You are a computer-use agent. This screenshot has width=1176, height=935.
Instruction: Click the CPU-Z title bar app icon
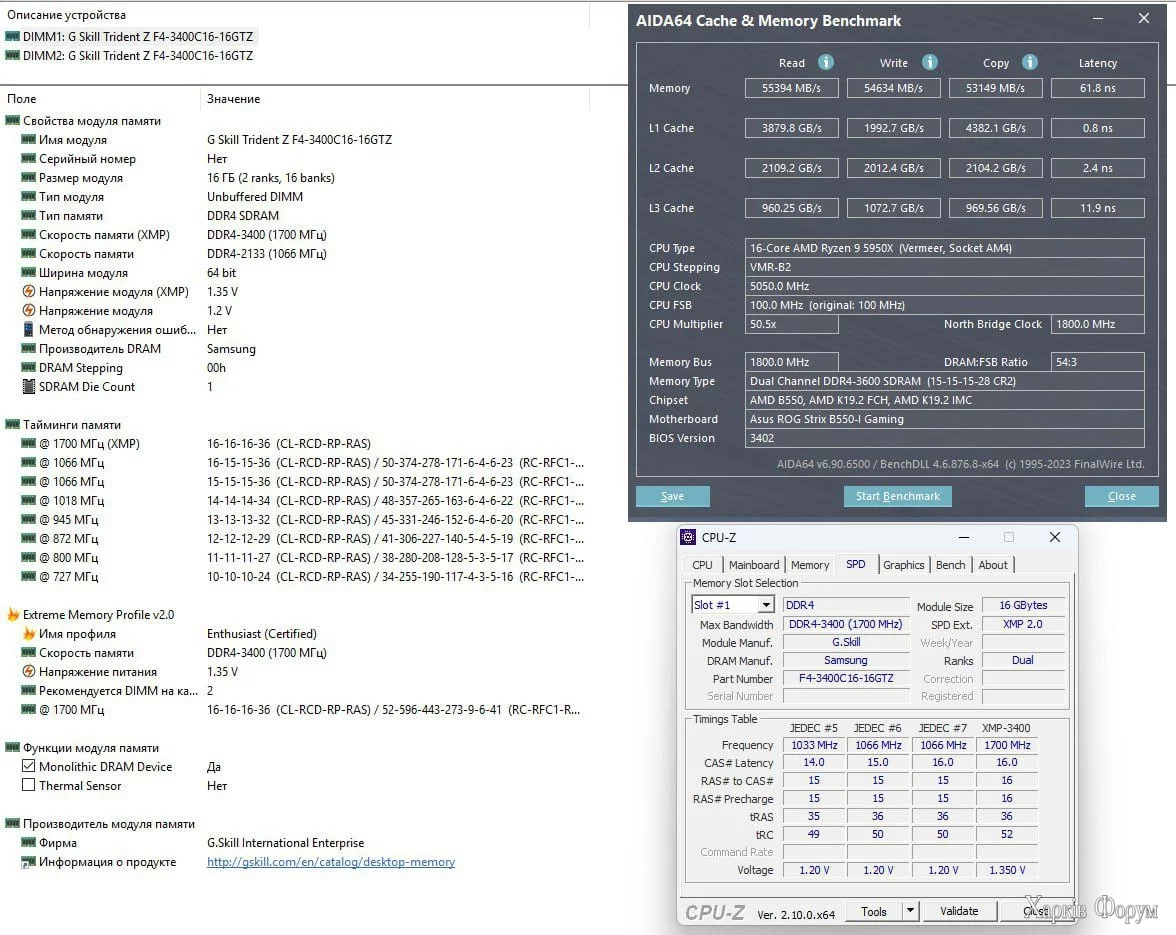point(688,537)
